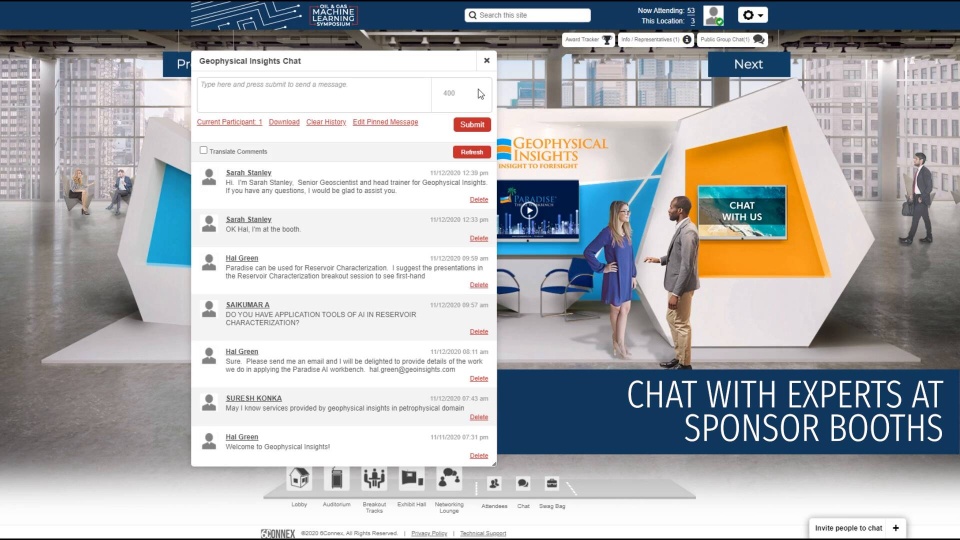
Task: Open the Privacy Policy link
Action: (429, 533)
